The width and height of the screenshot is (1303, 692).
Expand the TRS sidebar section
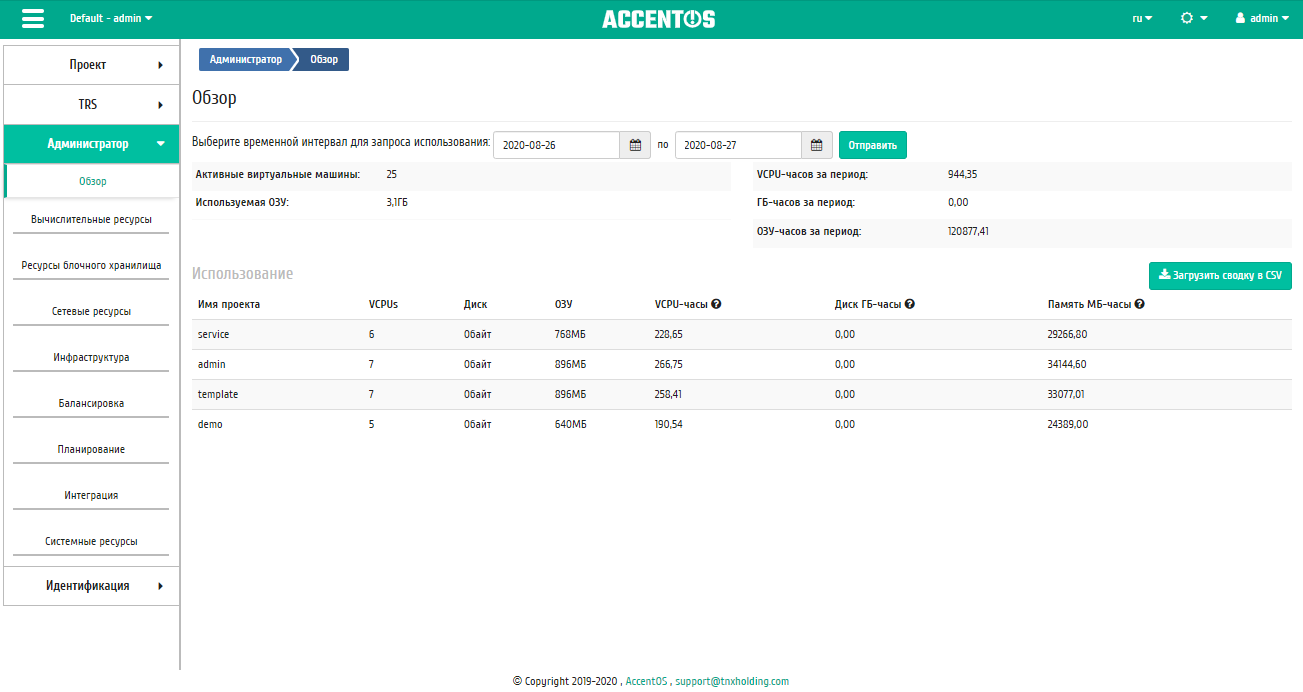coord(91,105)
